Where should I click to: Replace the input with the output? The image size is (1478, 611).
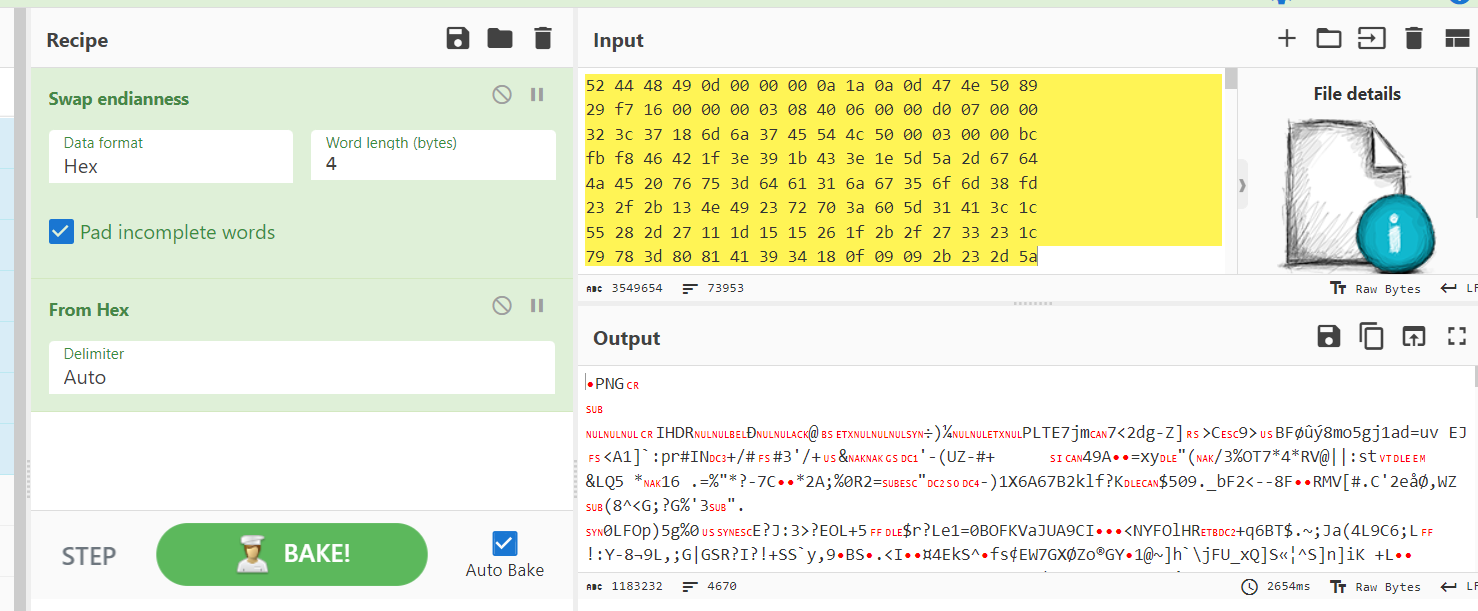1413,337
